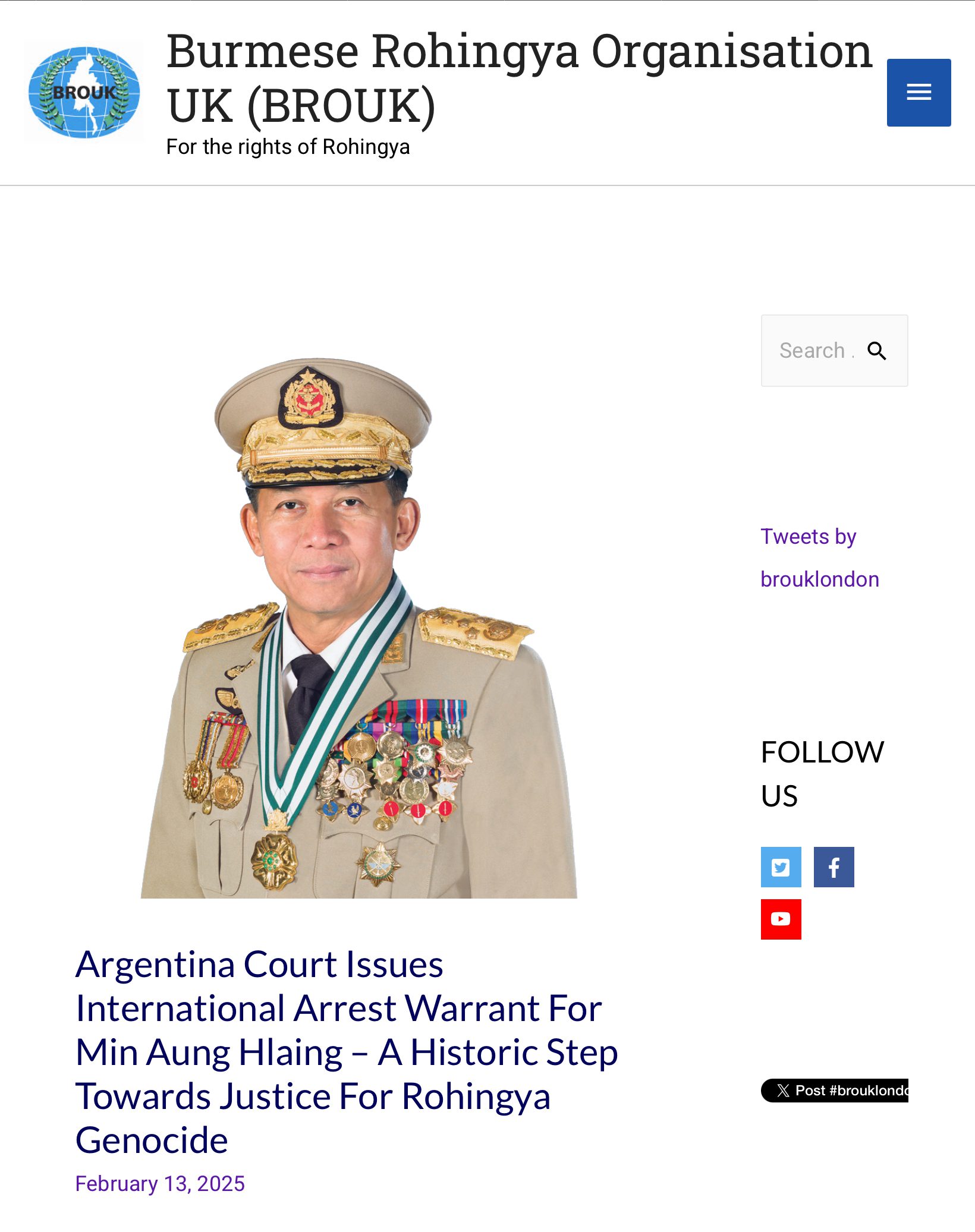975x1232 pixels.
Task: Click UK (BROUK) in site title
Action: tap(301, 106)
